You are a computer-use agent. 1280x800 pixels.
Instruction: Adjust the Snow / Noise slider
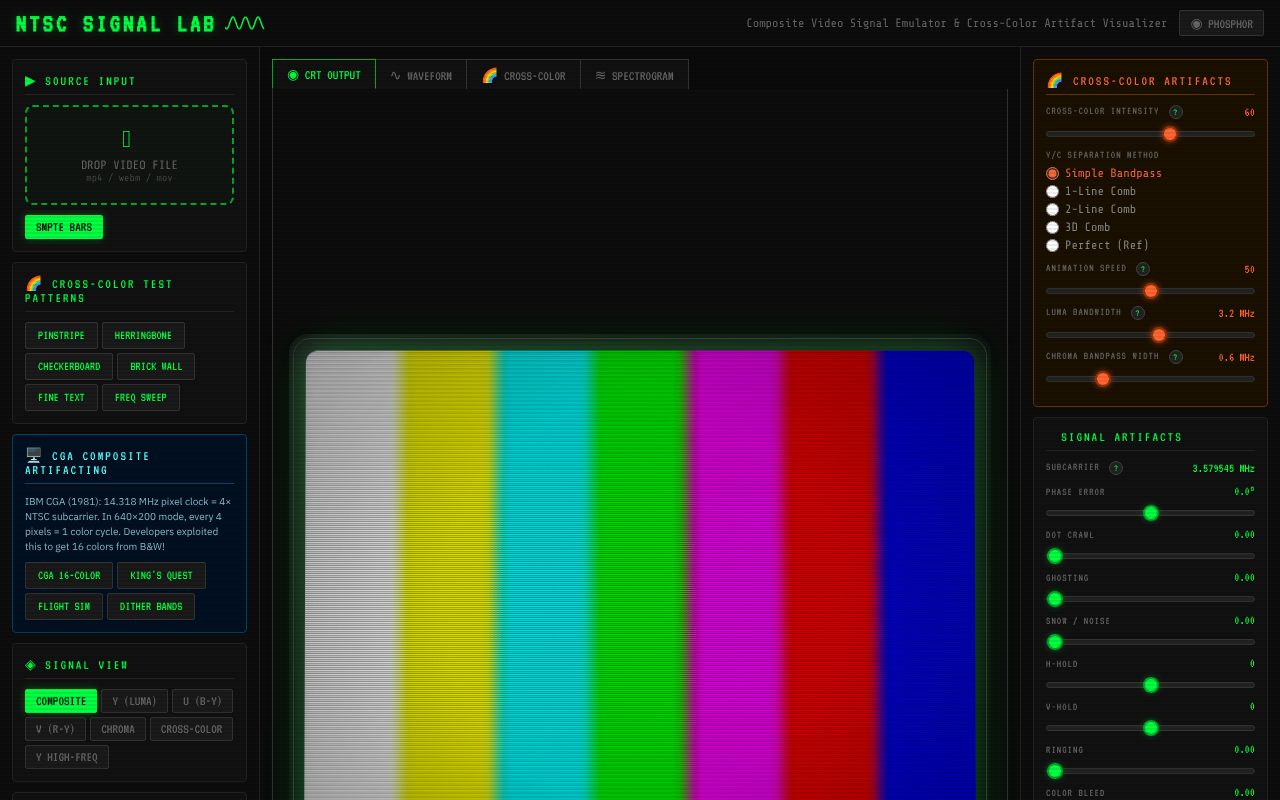click(x=1150, y=642)
